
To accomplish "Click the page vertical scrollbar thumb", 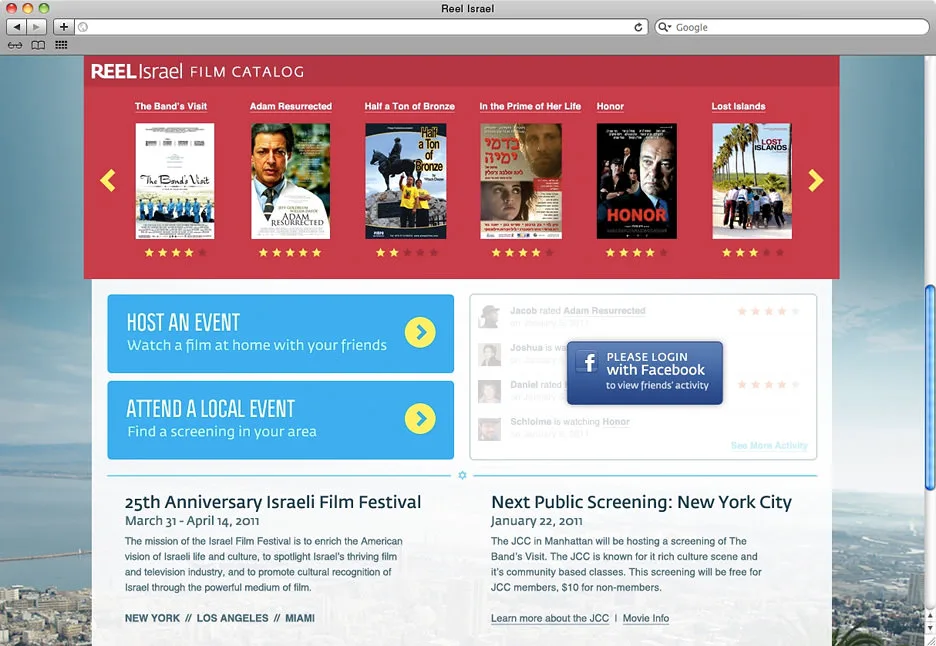I will 930,387.
